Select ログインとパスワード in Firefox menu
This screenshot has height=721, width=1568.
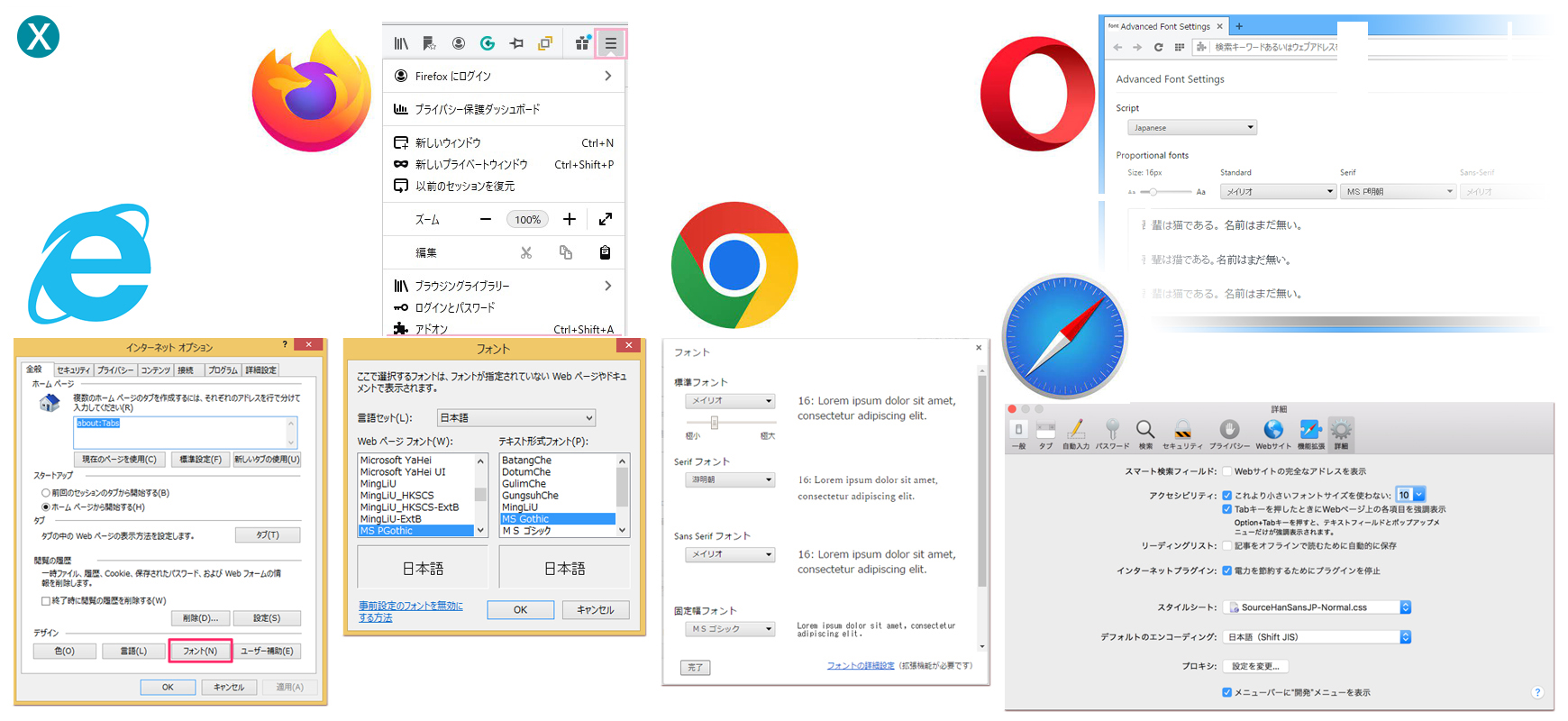coord(505,307)
